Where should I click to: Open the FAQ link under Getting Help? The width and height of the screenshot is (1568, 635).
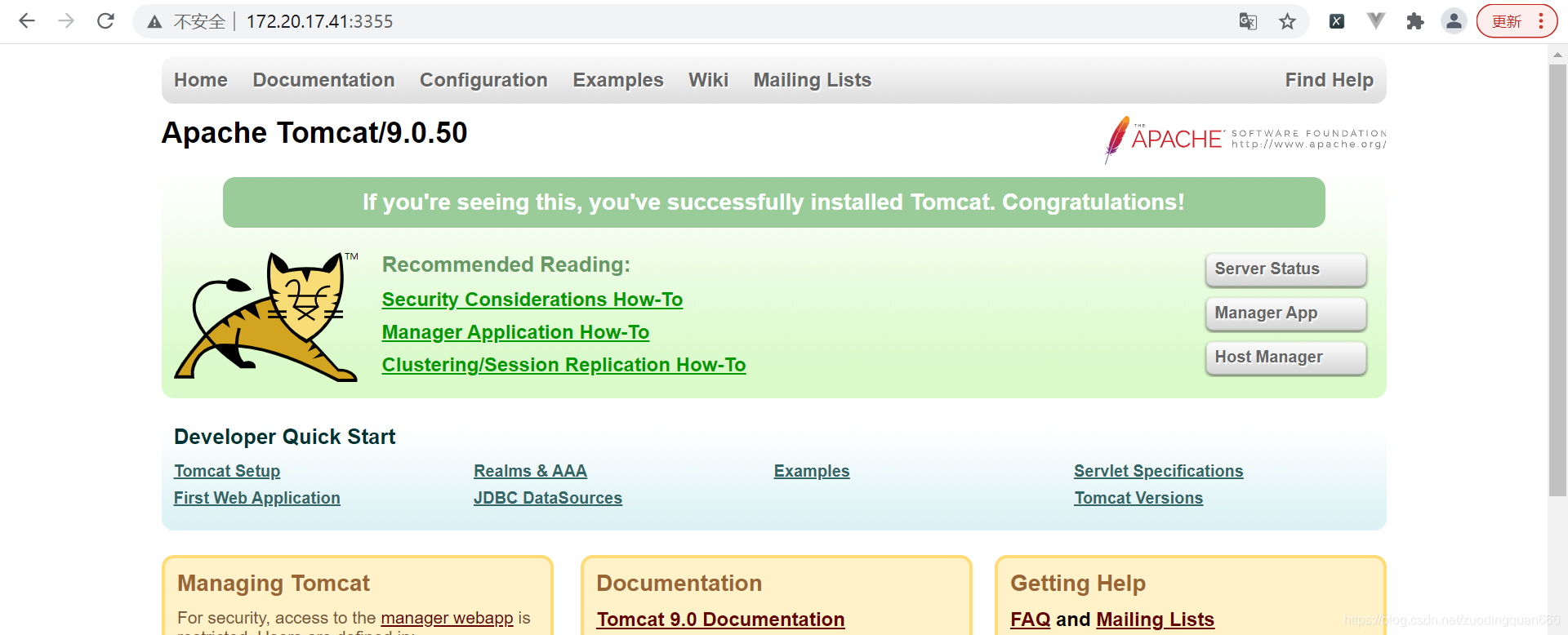(x=1031, y=619)
